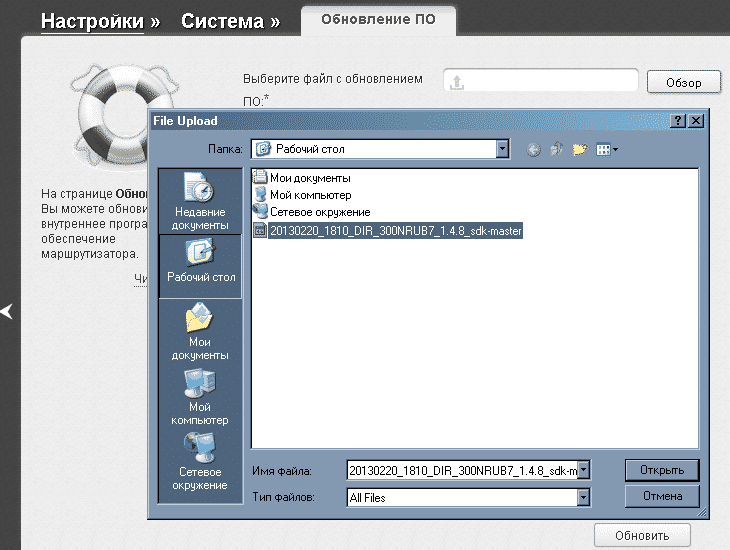Image resolution: width=730 pixels, height=550 pixels.
Task: Open Мои документы in places bar
Action: click(200, 332)
